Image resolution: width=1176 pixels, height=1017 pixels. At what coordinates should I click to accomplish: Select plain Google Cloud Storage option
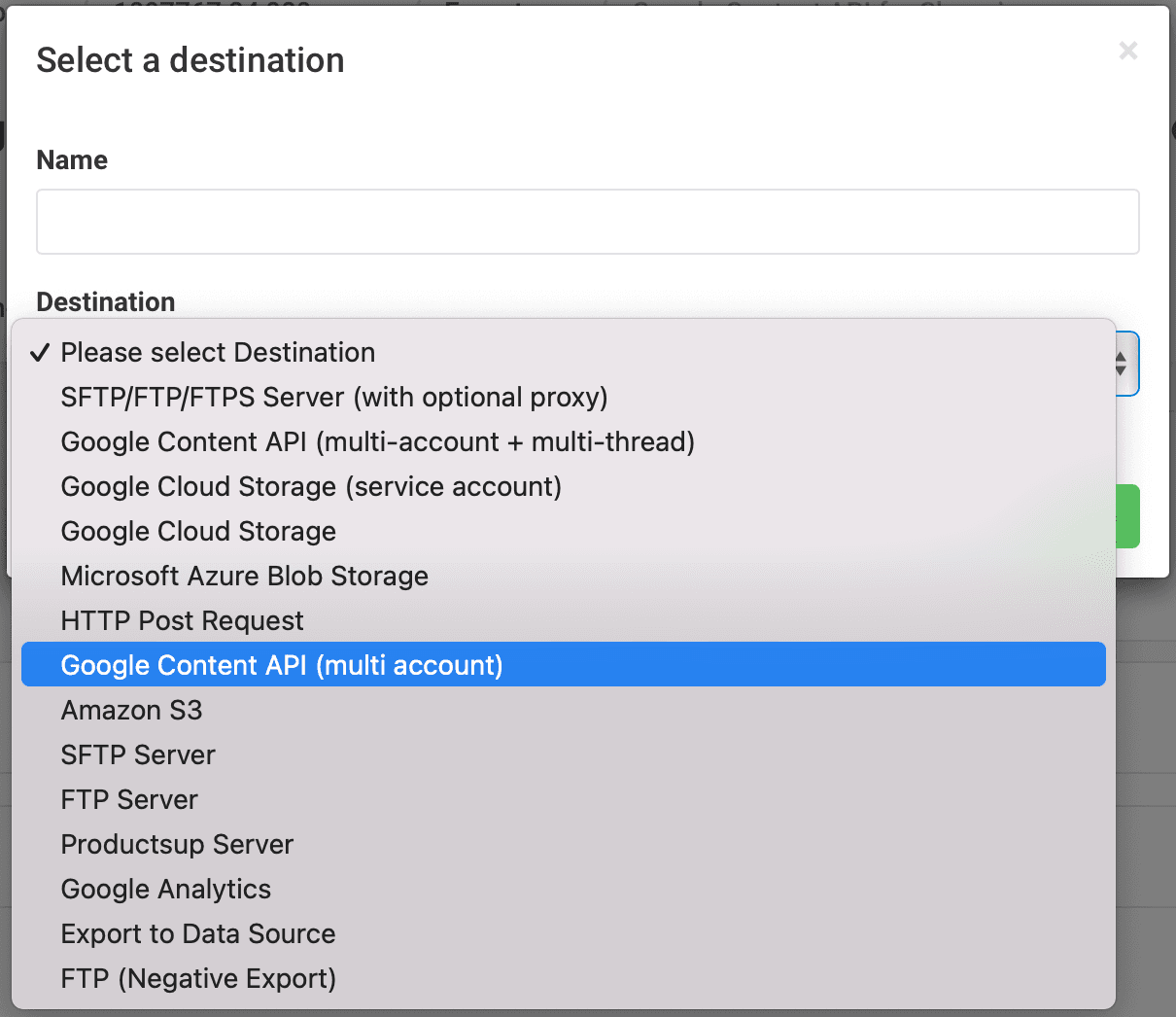tap(198, 532)
